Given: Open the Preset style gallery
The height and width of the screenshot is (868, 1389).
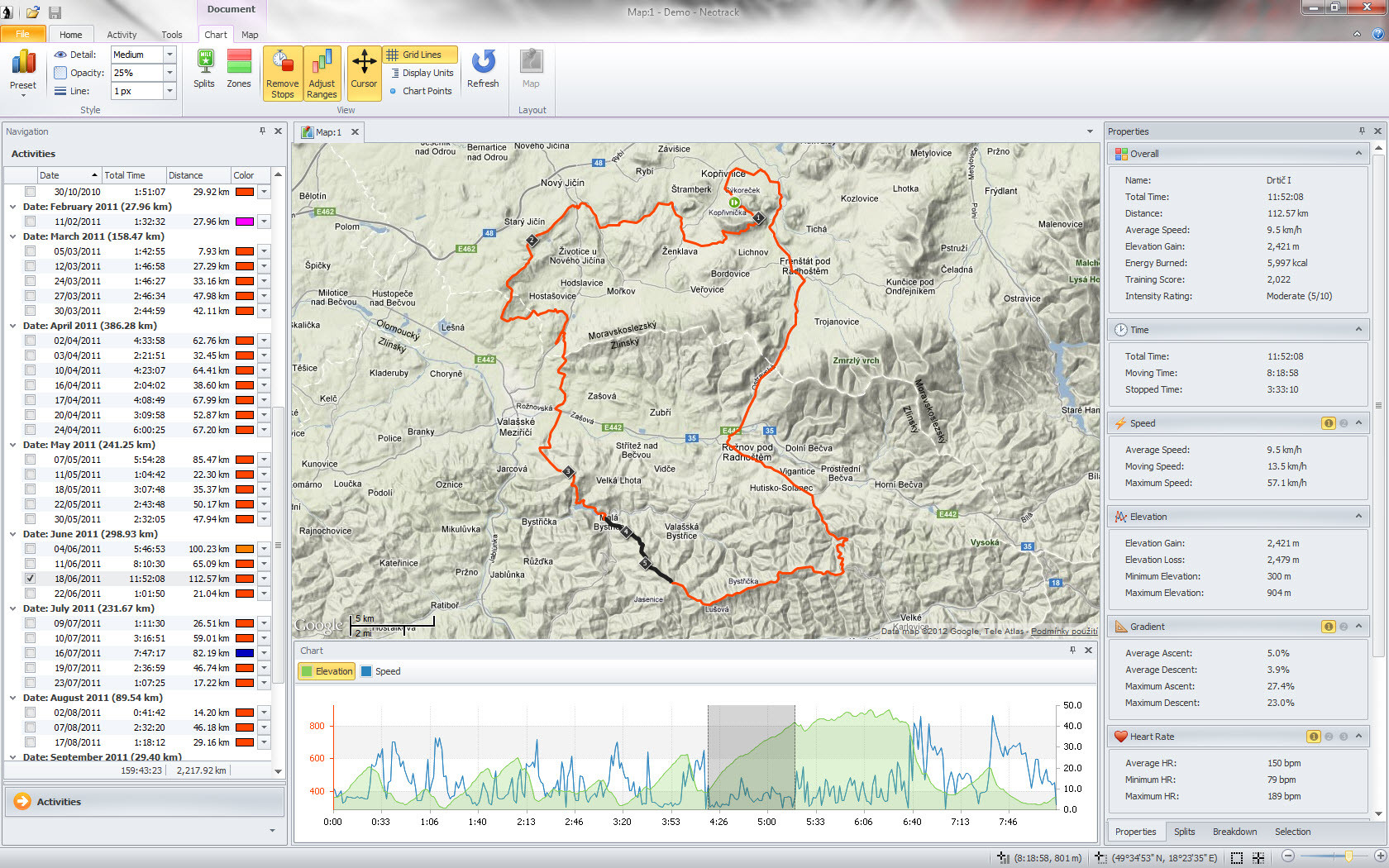Looking at the screenshot, I should pos(23,73).
